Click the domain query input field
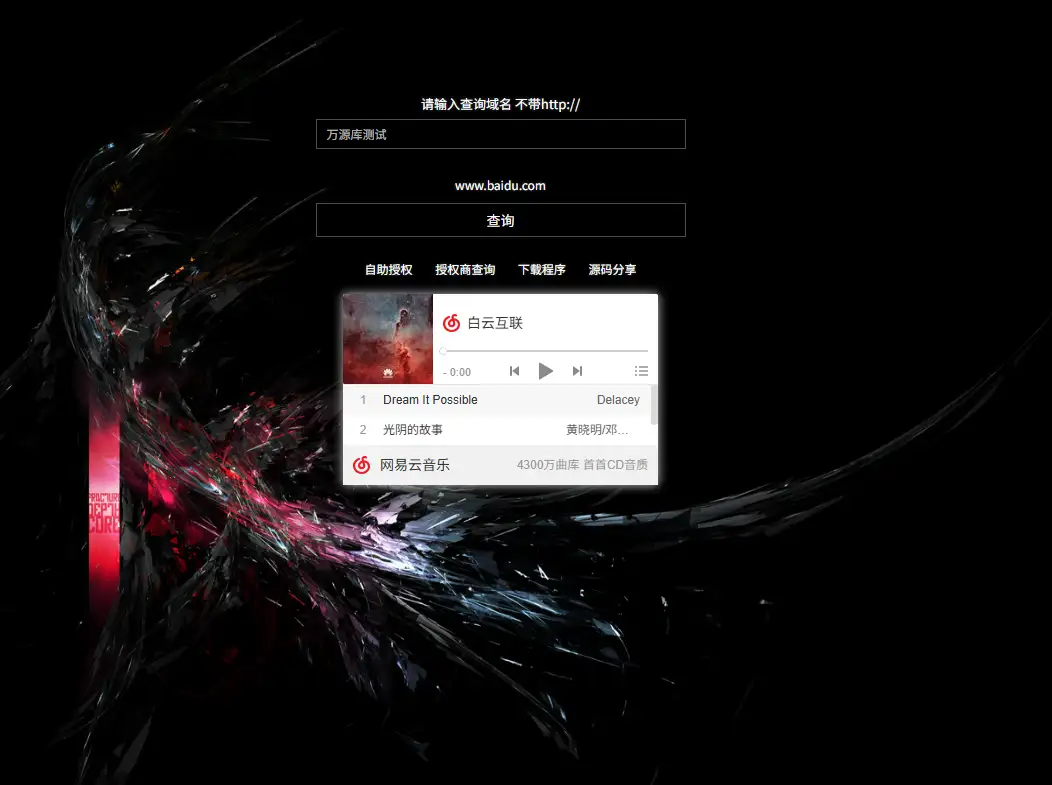This screenshot has height=785, width=1052. pyautogui.click(x=500, y=134)
